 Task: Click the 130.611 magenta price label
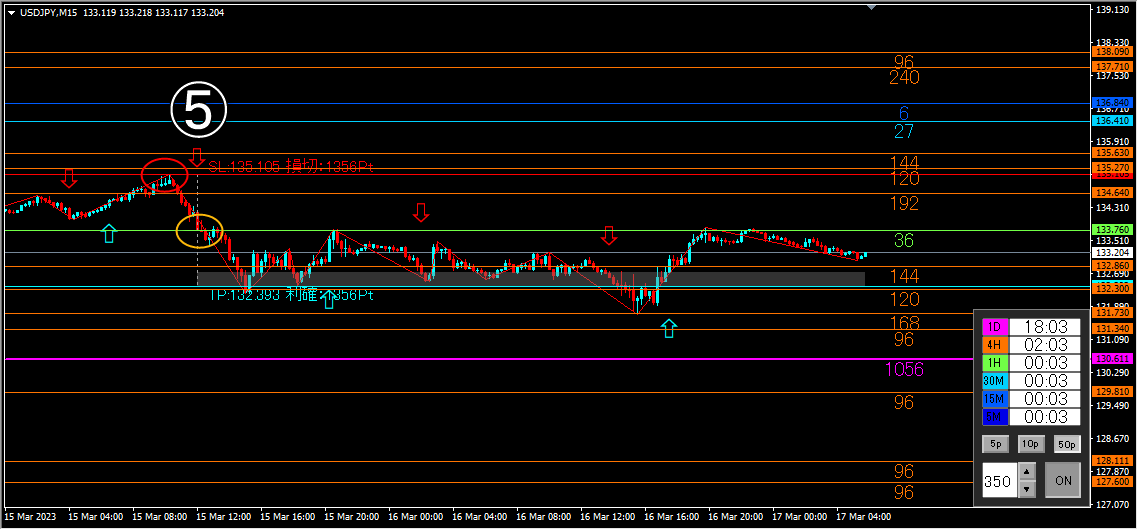(x=1113, y=359)
